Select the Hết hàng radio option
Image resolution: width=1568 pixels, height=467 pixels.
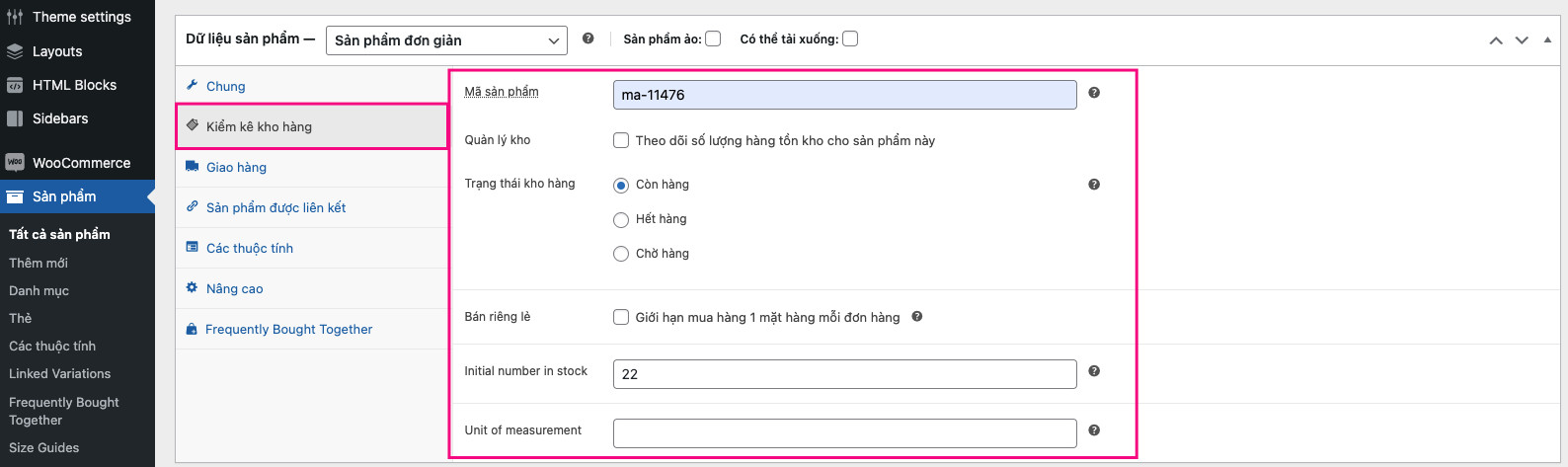coord(621,219)
